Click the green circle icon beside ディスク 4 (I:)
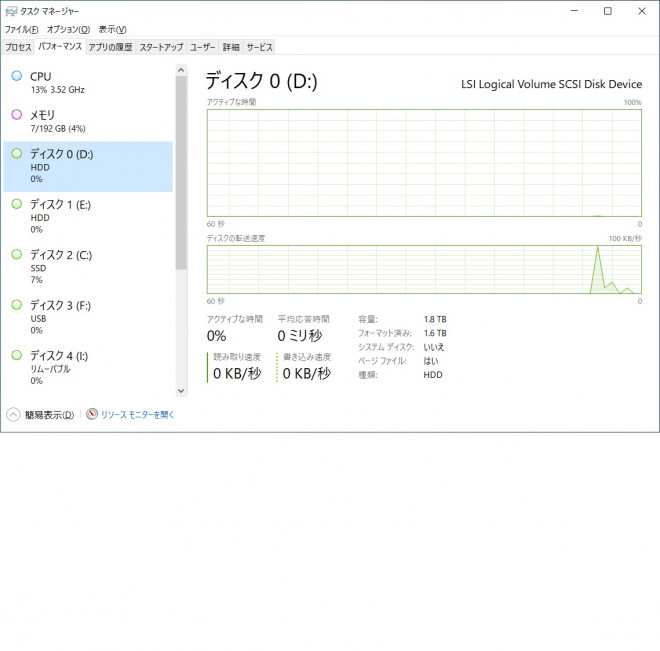 pyautogui.click(x=17, y=355)
